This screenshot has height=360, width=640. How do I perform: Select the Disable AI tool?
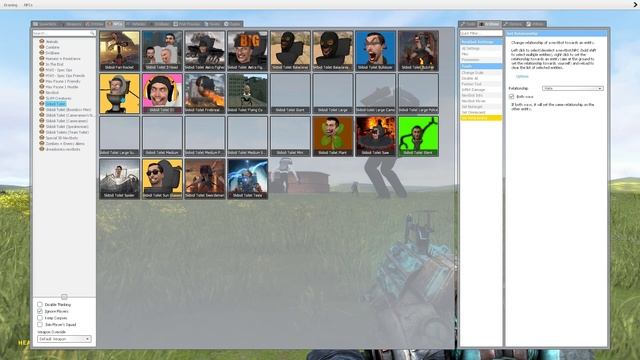481,78
